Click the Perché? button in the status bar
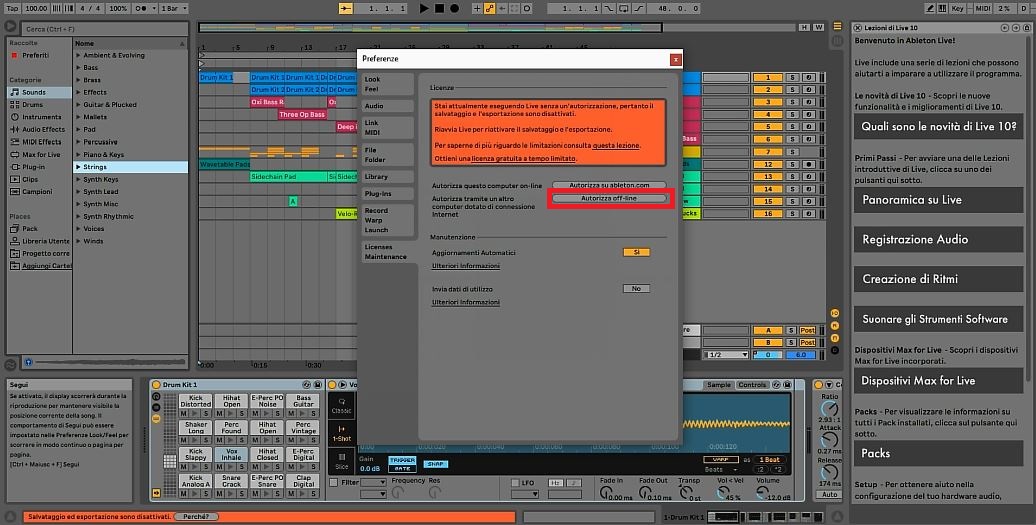1036x525 pixels. 196,516
